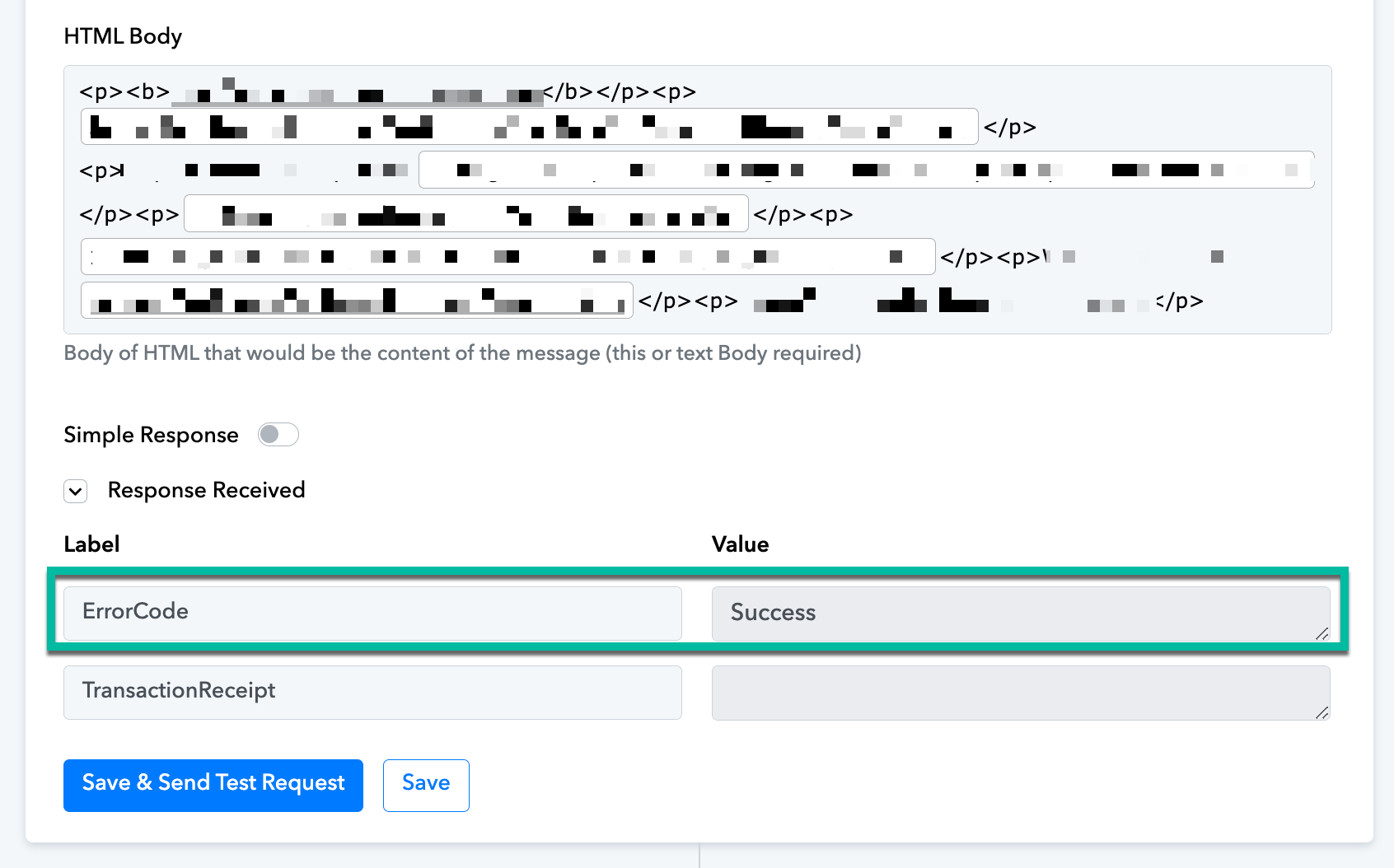The height and width of the screenshot is (868, 1394).
Task: Click Save & Send Test Request button
Action: click(213, 785)
